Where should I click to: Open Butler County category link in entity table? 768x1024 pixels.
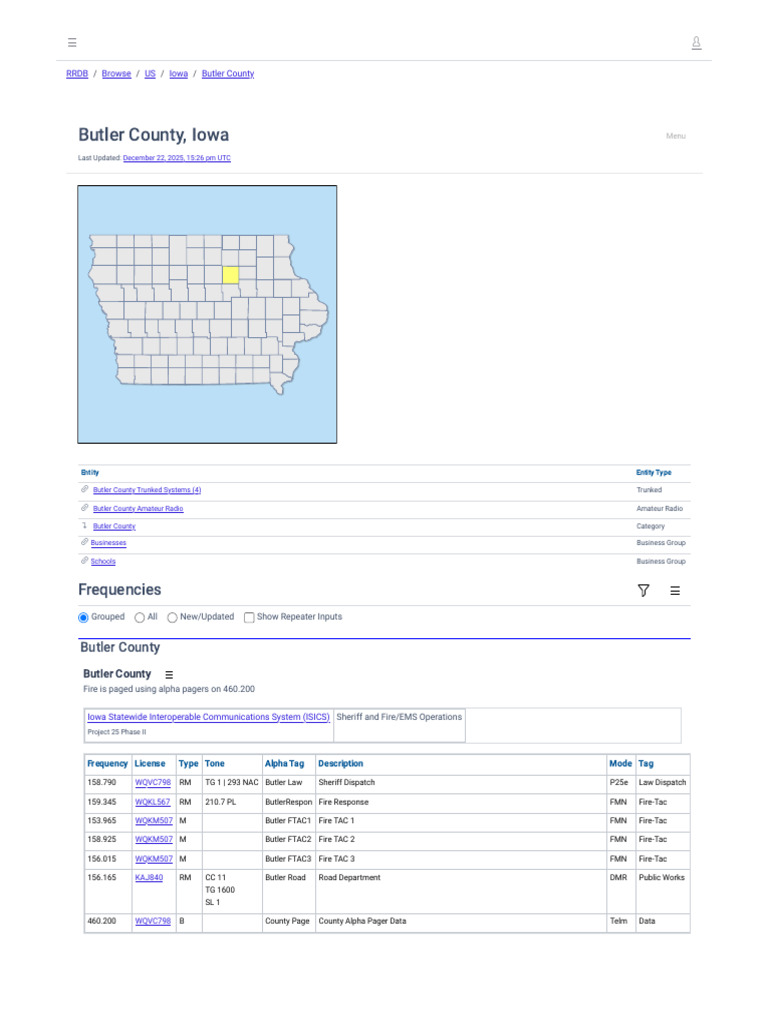[114, 526]
